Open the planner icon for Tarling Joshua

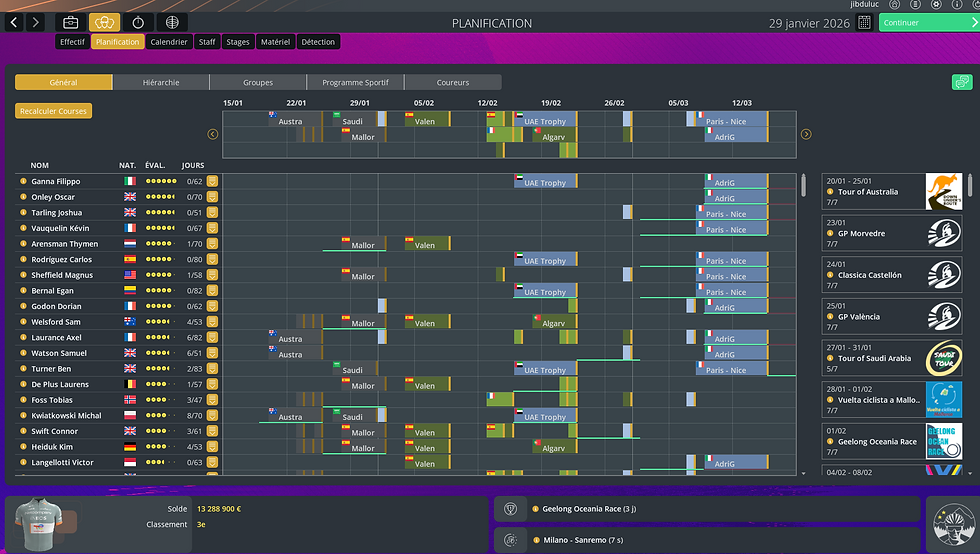pyautogui.click(x=212, y=213)
